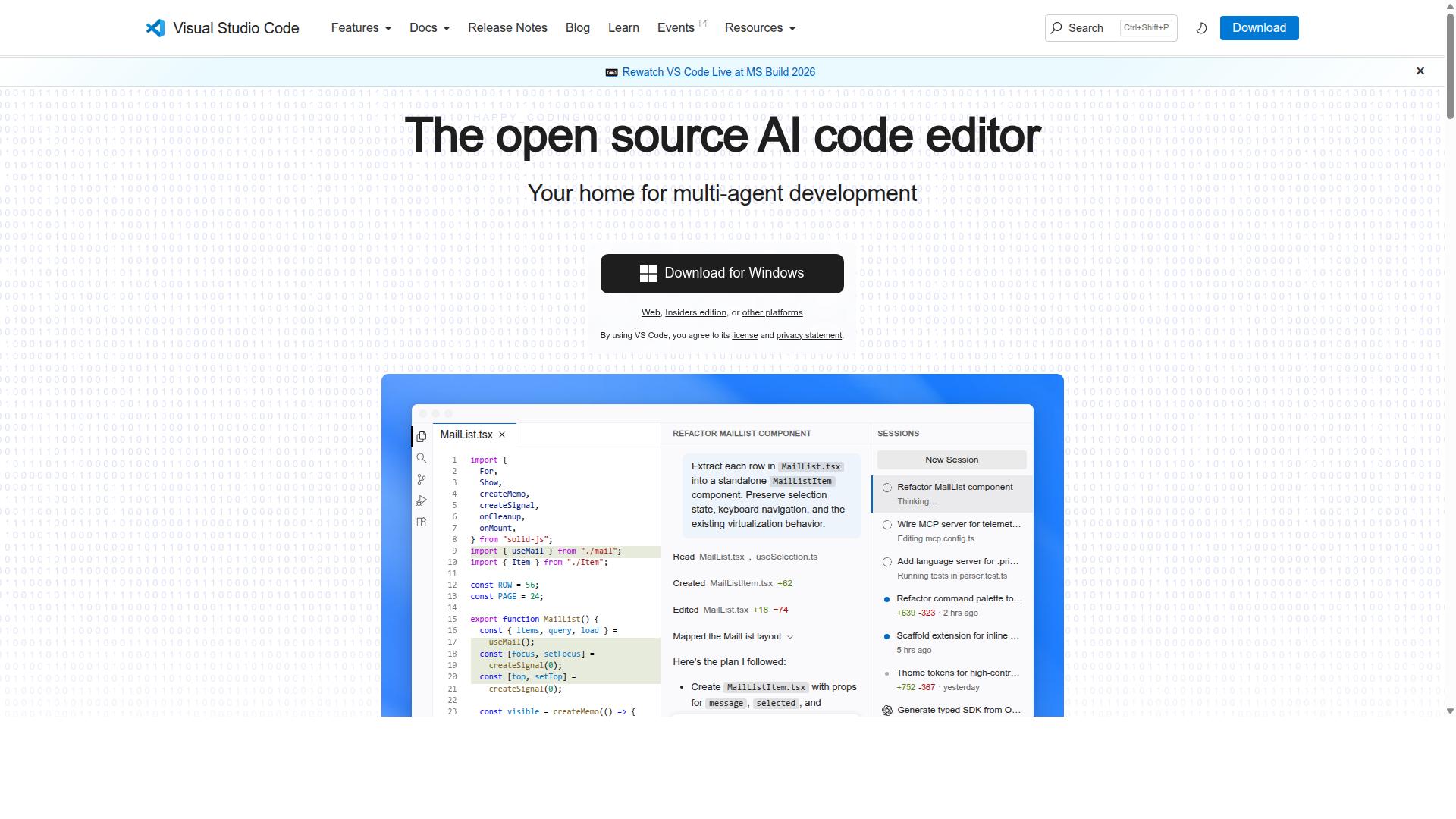Toggle the dark theme moon icon
The height and width of the screenshot is (819, 1456).
(x=1201, y=28)
